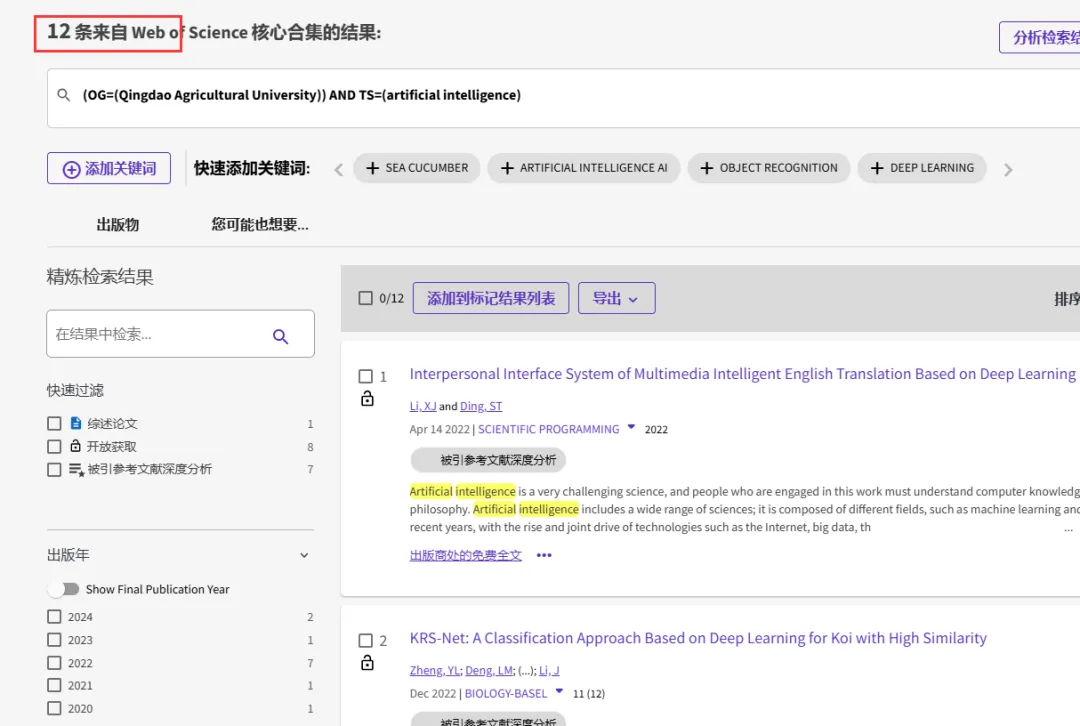Click the 添加关键词 button
Screen dimensions: 1080x726
coord(109,168)
